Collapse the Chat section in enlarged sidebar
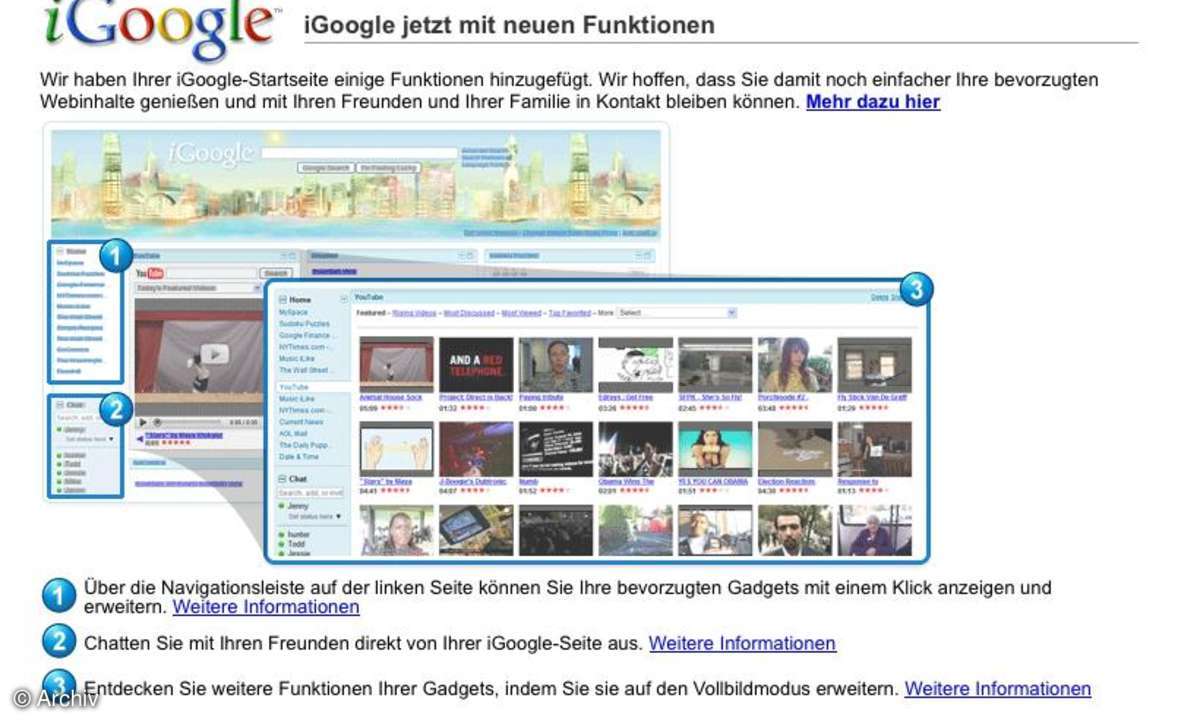This screenshot has width=1200, height=720. point(282,479)
